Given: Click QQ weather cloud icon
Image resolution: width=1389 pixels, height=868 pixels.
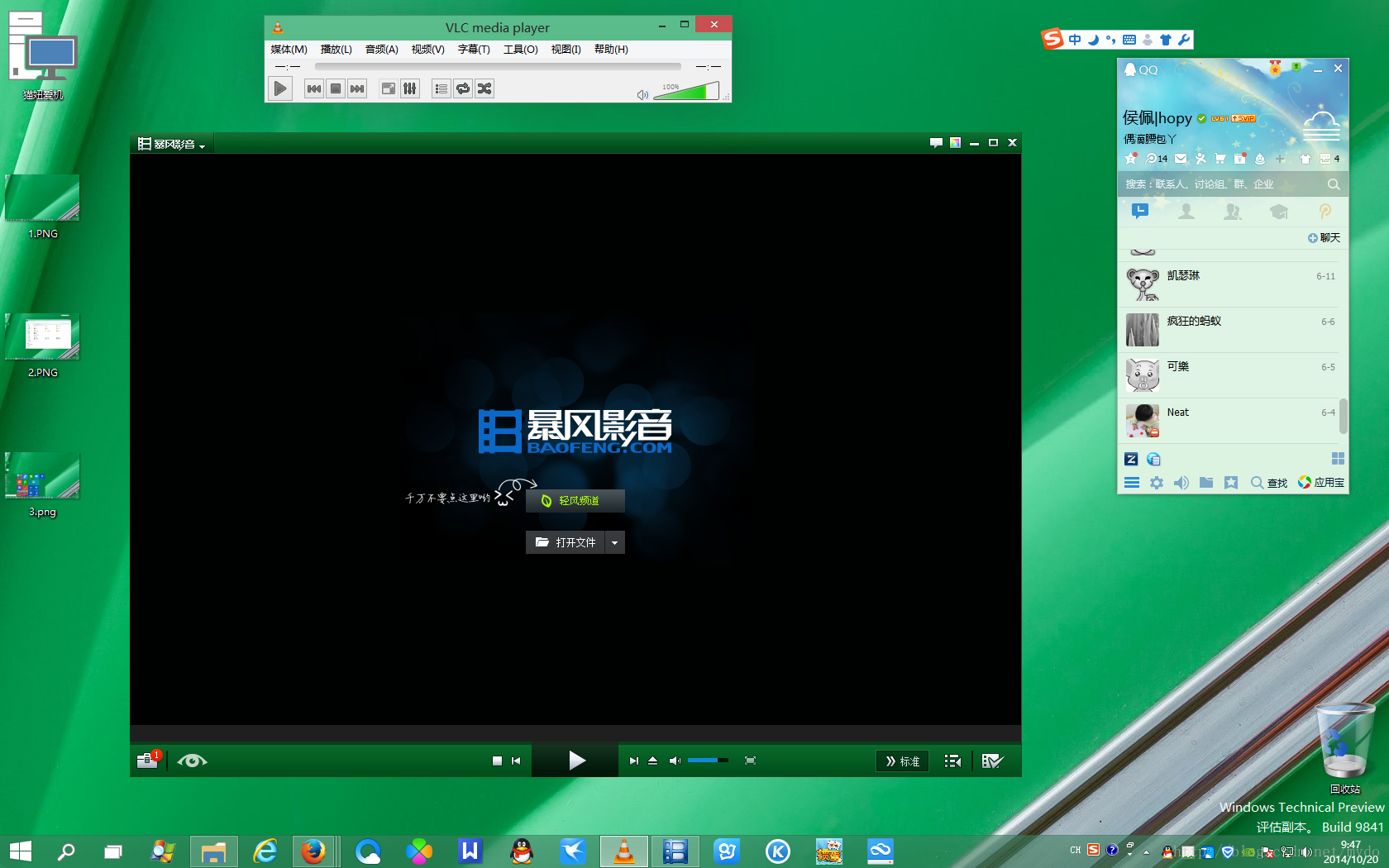Looking at the screenshot, I should click(1321, 125).
